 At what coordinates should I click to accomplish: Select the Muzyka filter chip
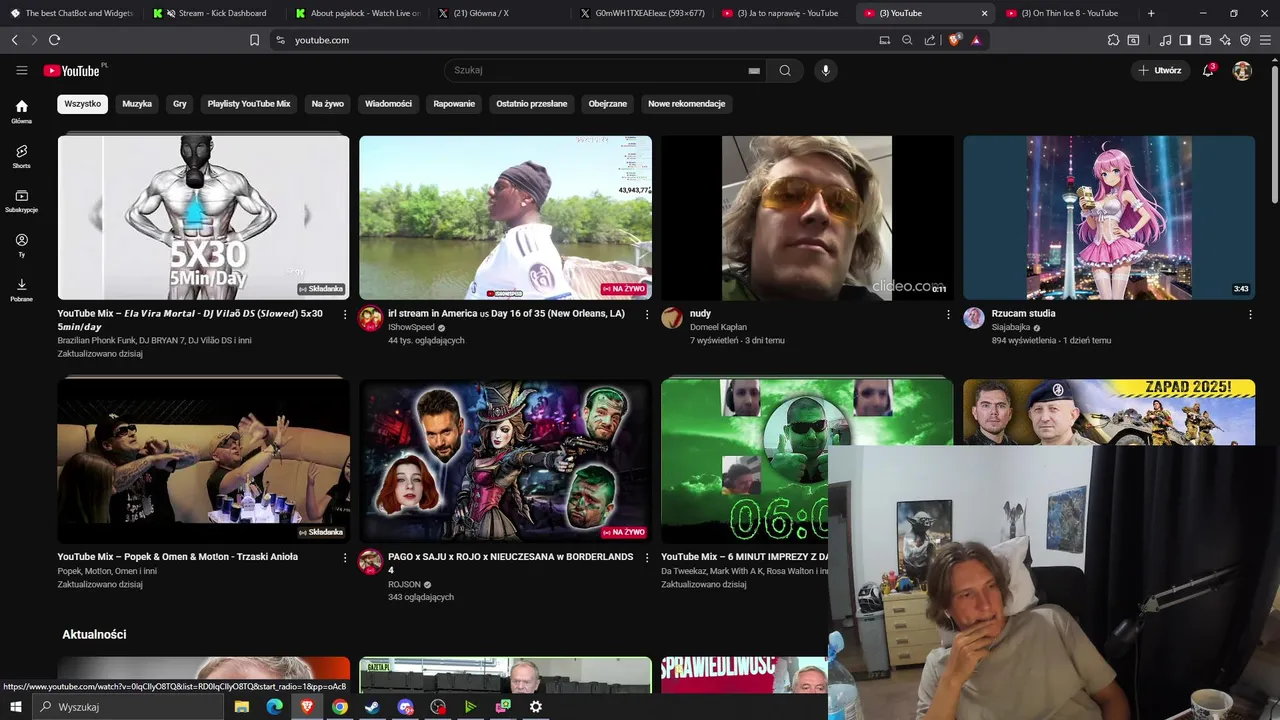point(137,104)
